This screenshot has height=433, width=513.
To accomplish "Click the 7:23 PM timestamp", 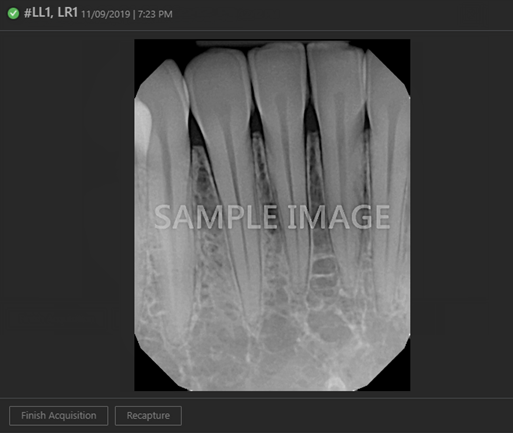I will 155,14.
